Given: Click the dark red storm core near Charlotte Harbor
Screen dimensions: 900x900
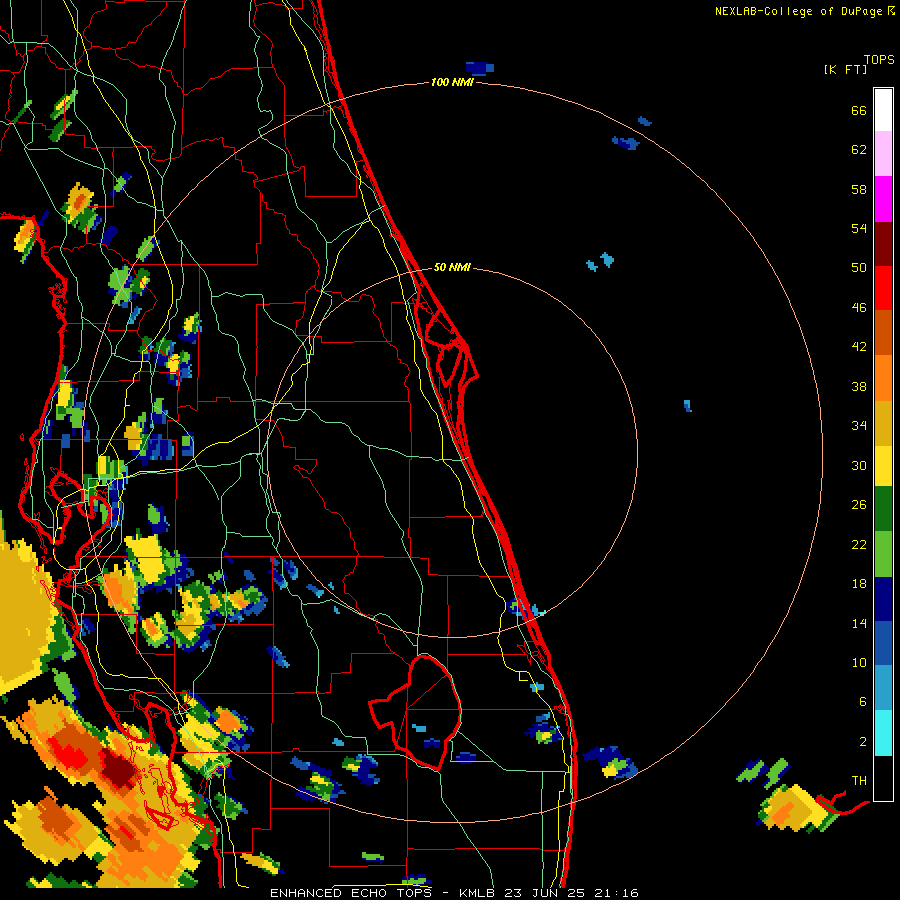Looking at the screenshot, I should [x=119, y=769].
